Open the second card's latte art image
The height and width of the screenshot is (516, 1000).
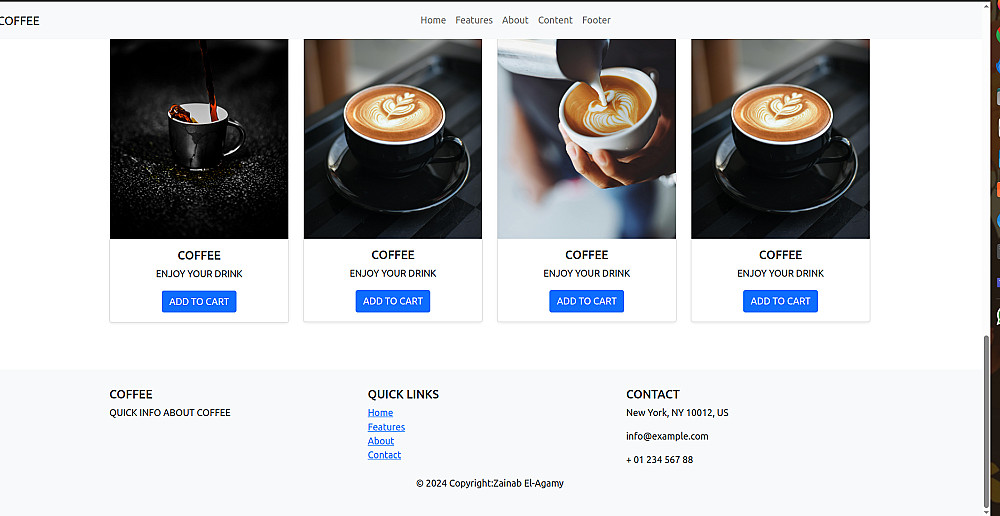point(393,139)
